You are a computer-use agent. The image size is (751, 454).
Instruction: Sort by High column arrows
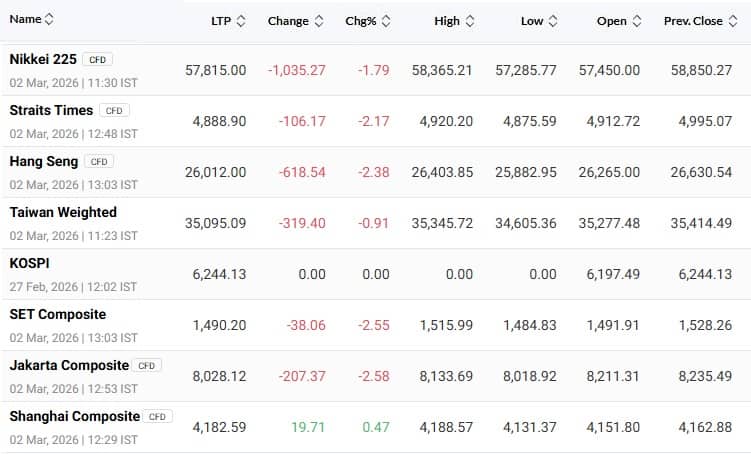(470, 21)
